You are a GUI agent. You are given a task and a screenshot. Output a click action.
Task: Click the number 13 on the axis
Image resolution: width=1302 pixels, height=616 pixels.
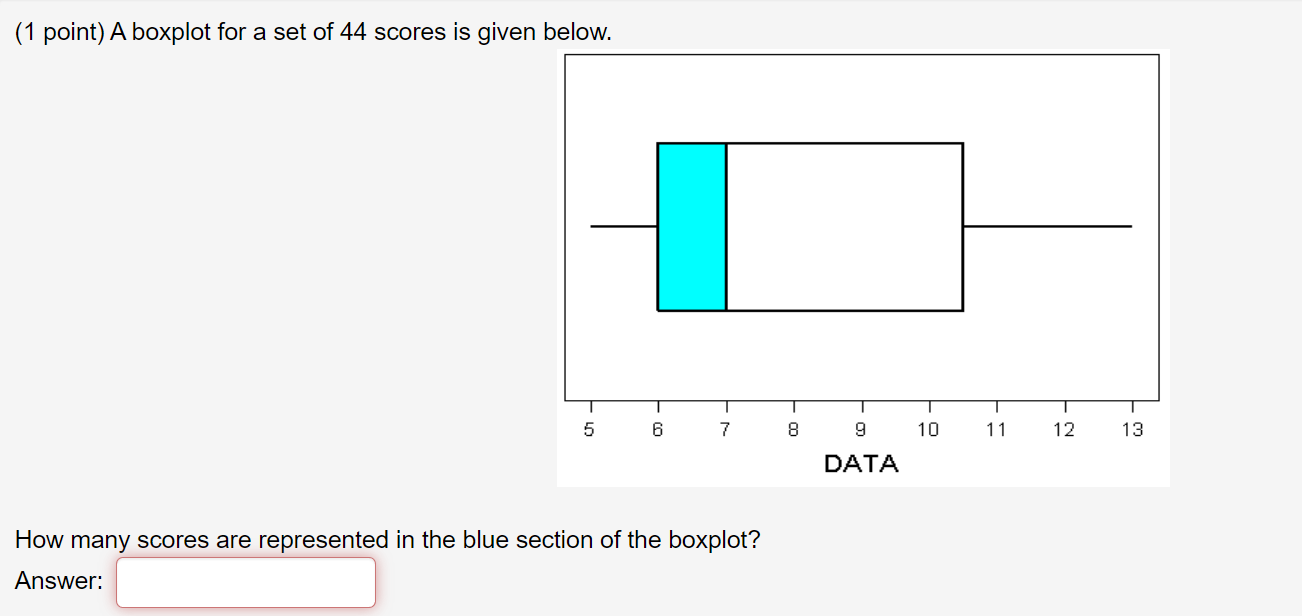click(x=1133, y=429)
